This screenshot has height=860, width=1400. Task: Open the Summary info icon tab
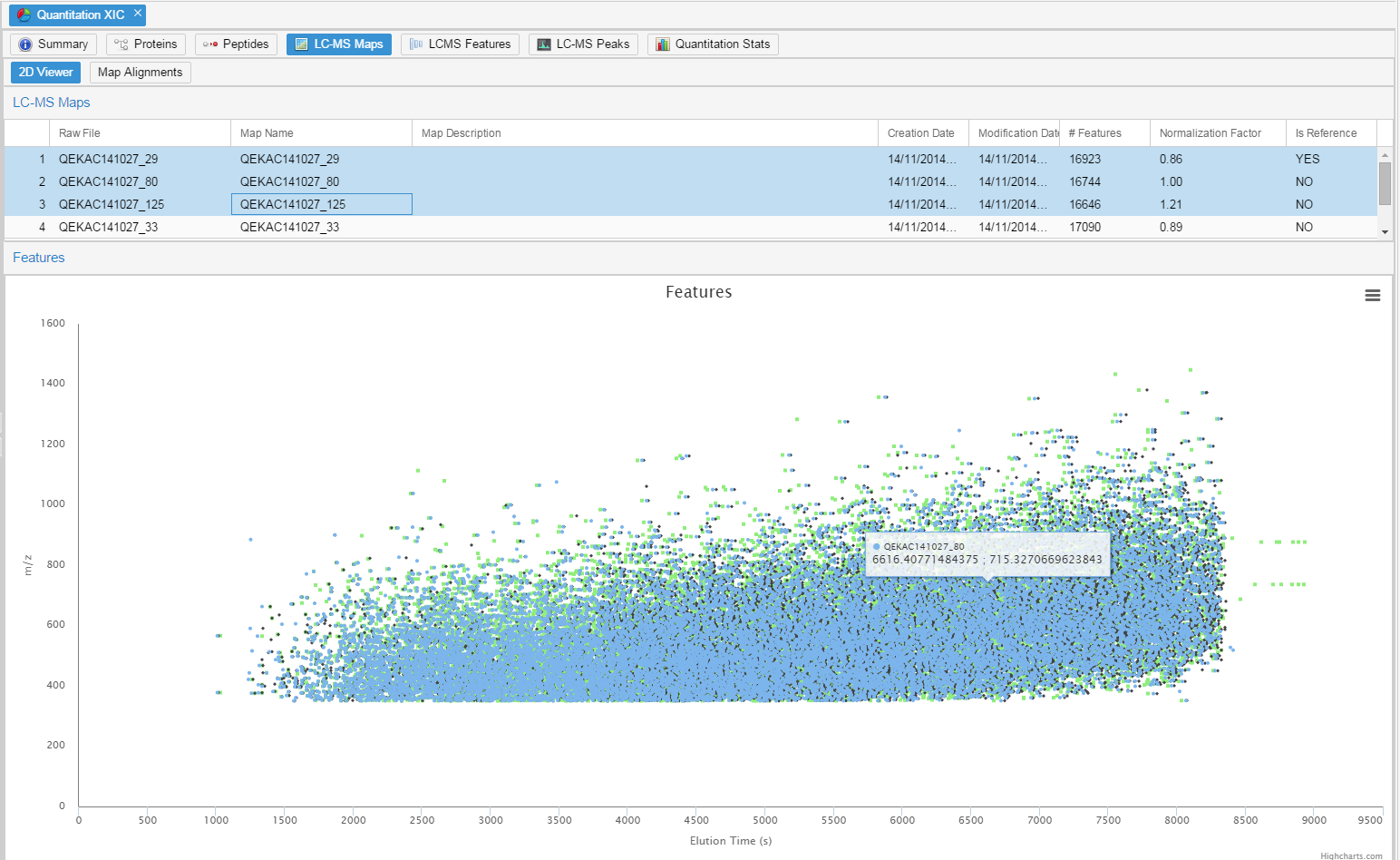(25, 44)
